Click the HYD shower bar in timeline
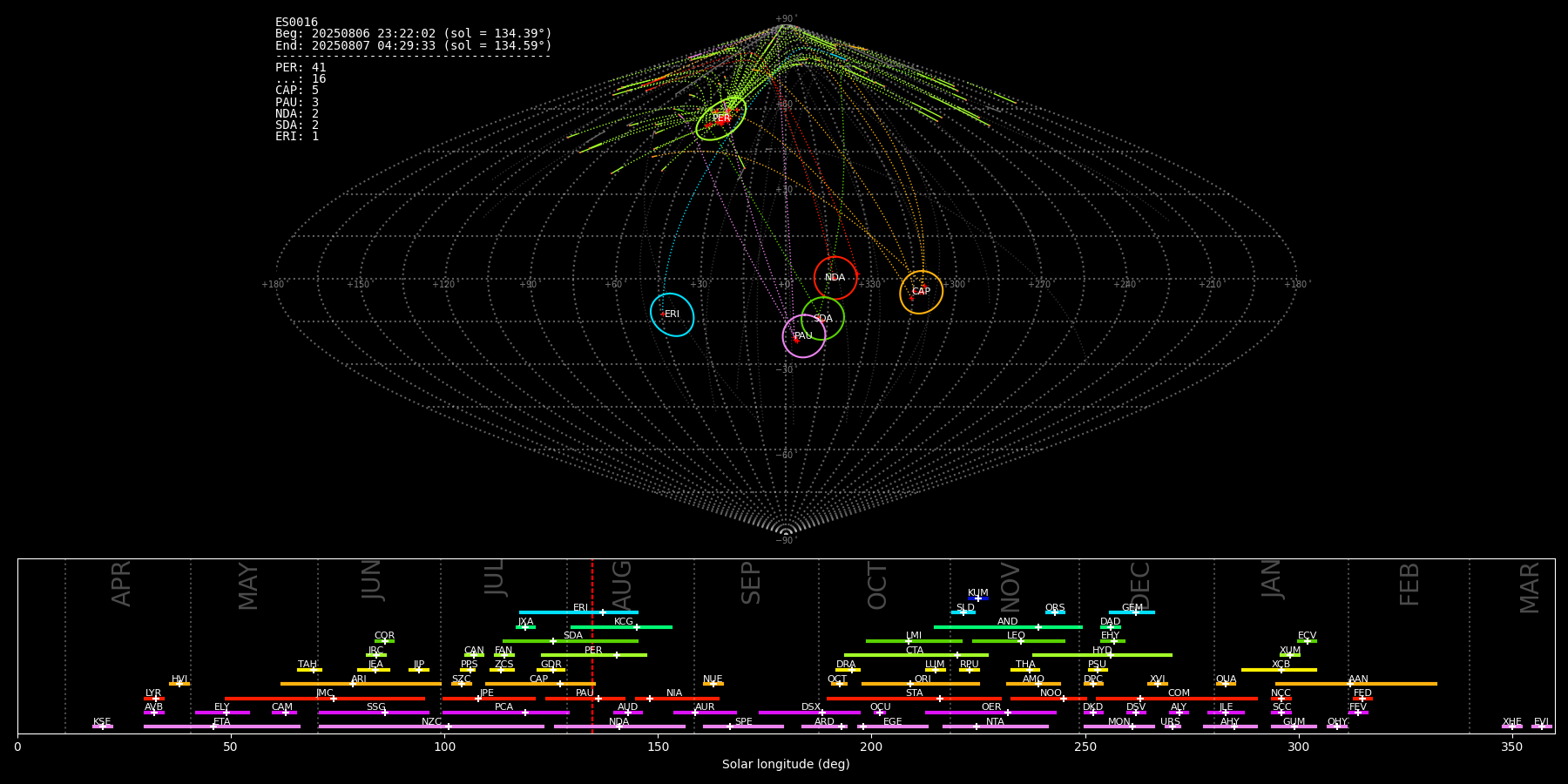 (1102, 655)
